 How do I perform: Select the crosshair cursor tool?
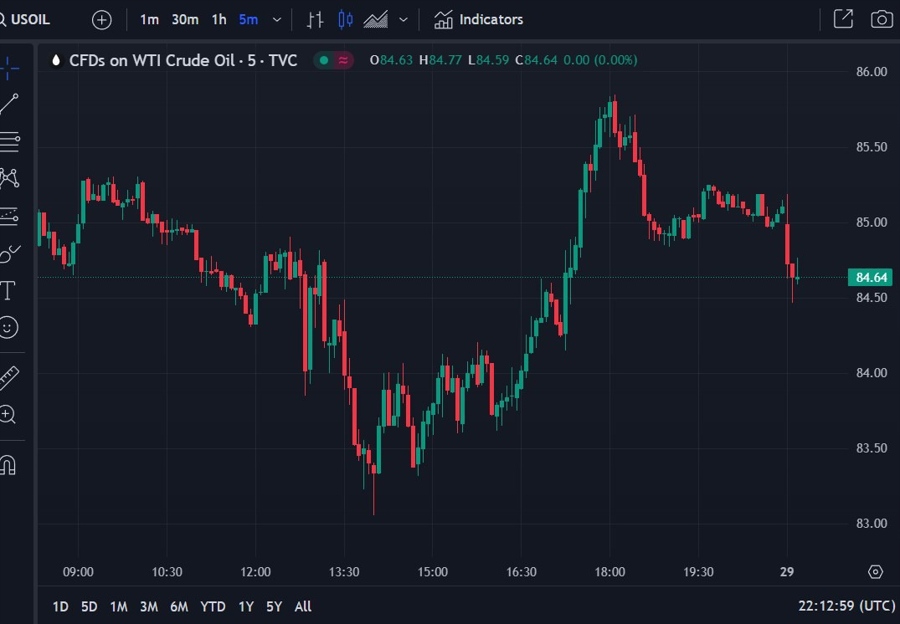9,69
